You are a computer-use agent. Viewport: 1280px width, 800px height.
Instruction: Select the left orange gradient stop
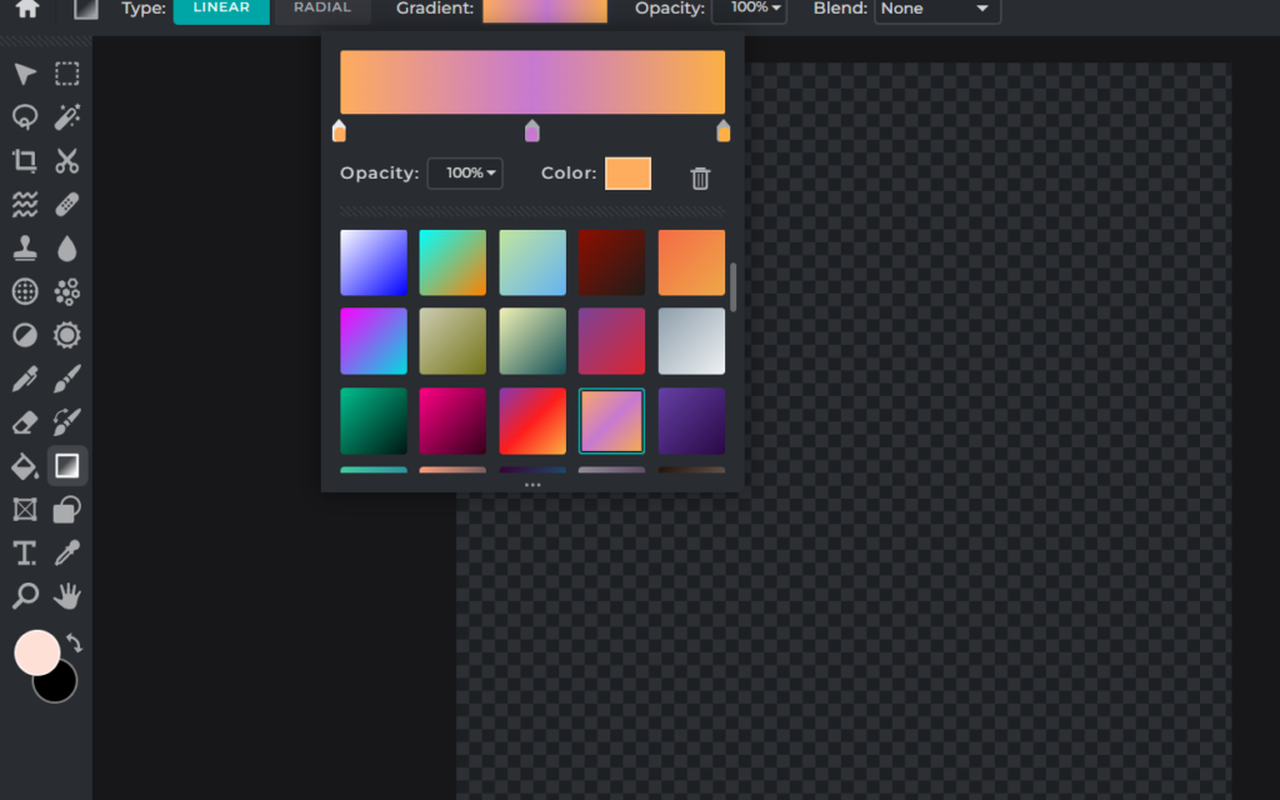coord(339,131)
